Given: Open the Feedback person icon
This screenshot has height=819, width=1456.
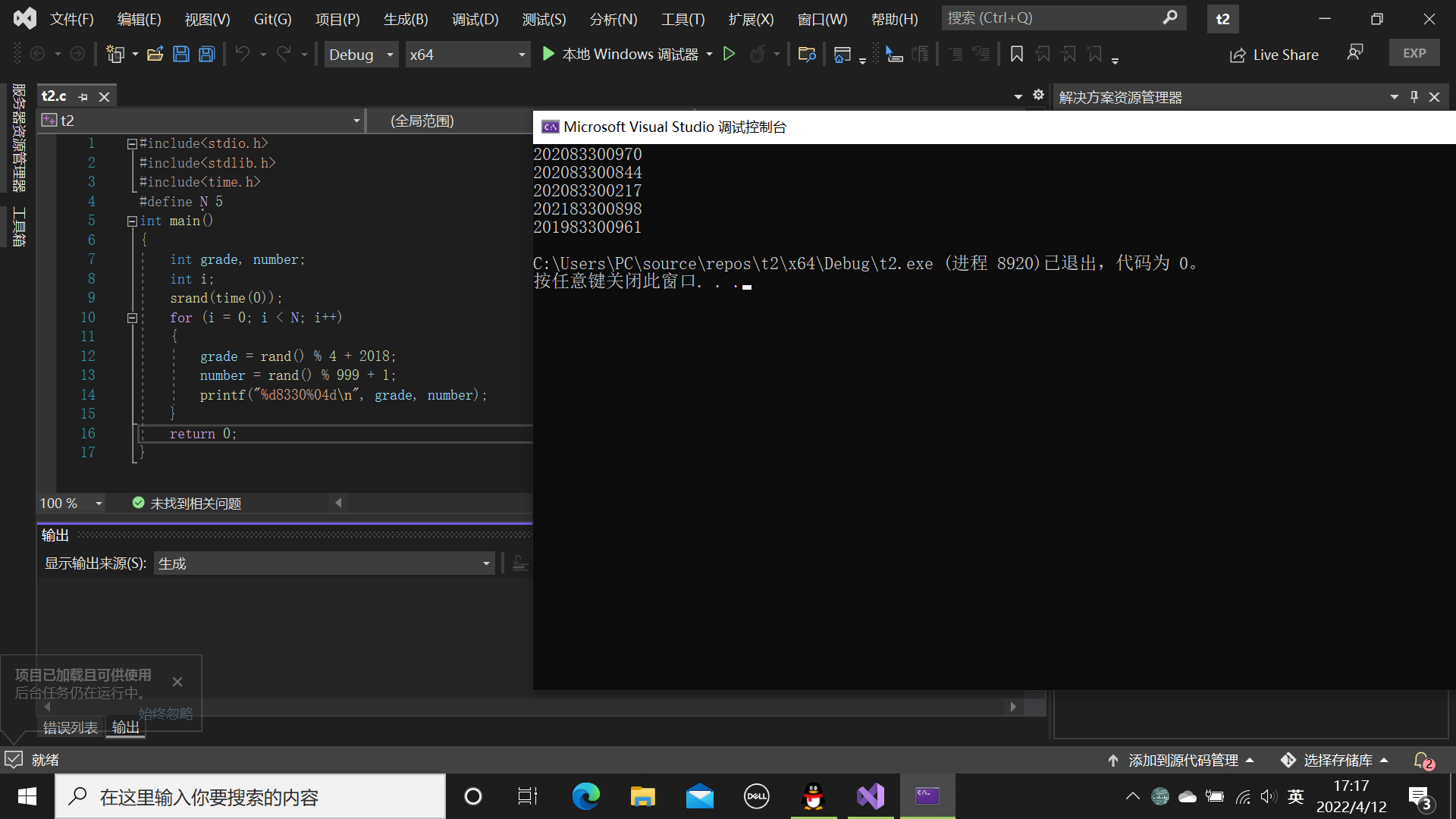Looking at the screenshot, I should click(x=1354, y=52).
